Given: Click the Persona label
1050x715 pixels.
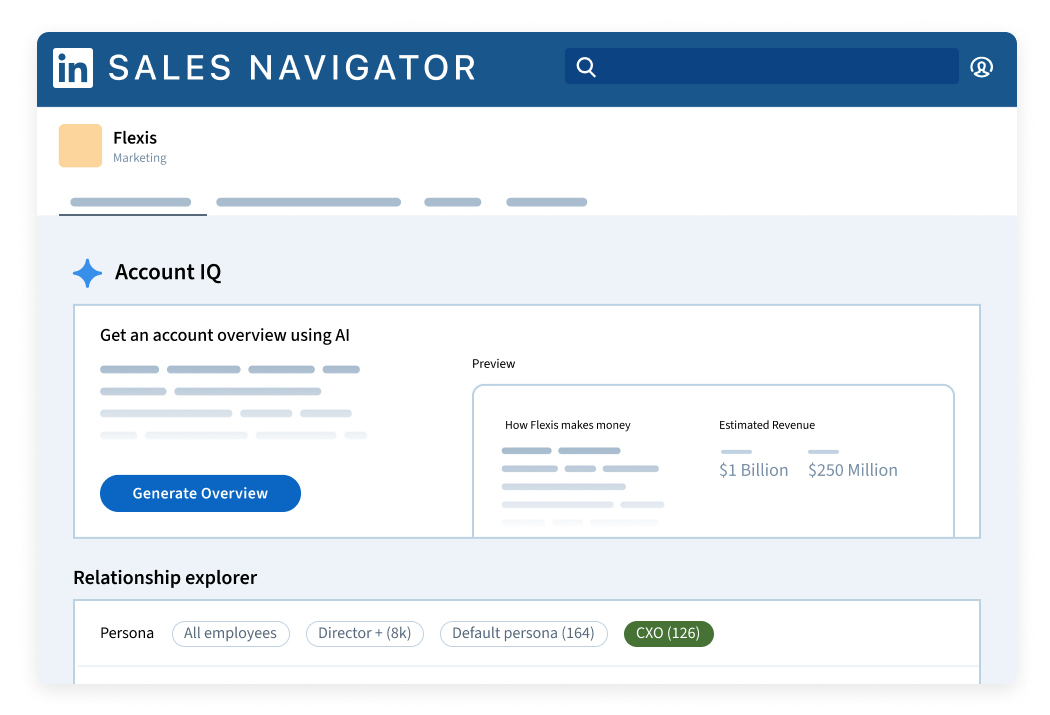Looking at the screenshot, I should (x=127, y=633).
